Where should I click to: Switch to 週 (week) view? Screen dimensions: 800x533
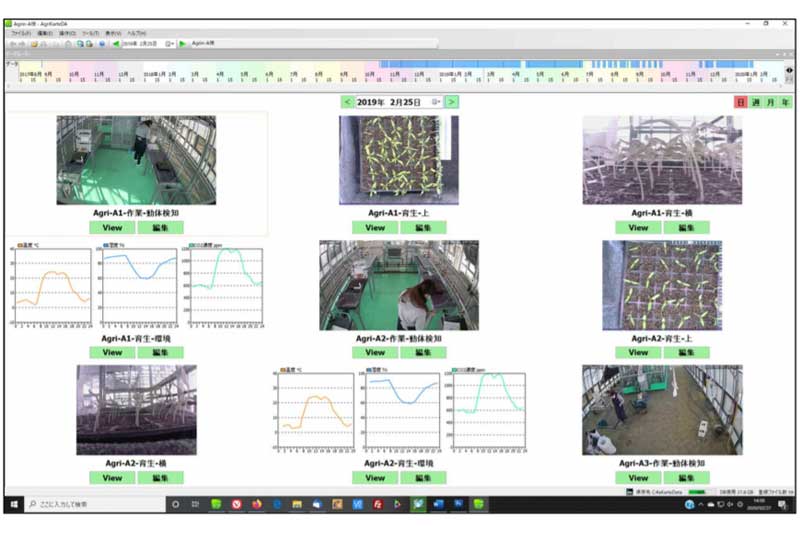[755, 102]
